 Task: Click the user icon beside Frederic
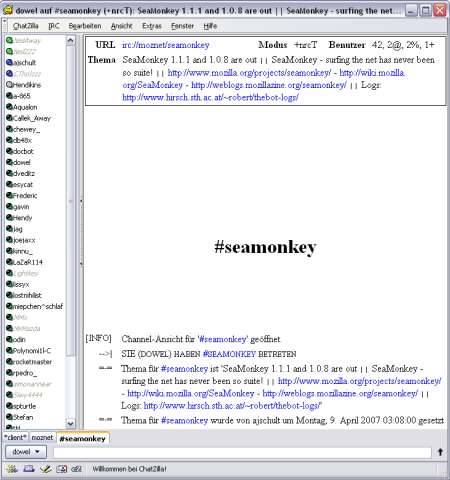click(x=9, y=195)
